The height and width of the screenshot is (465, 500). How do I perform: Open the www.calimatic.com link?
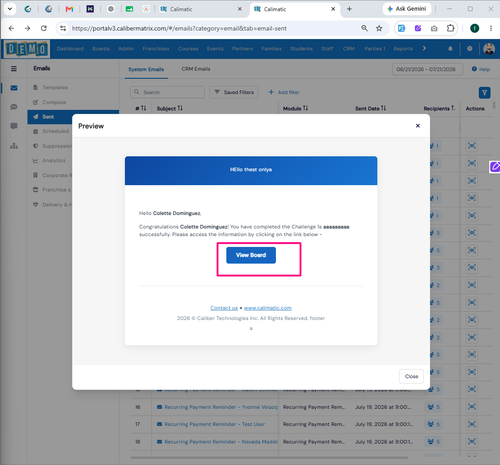point(268,308)
